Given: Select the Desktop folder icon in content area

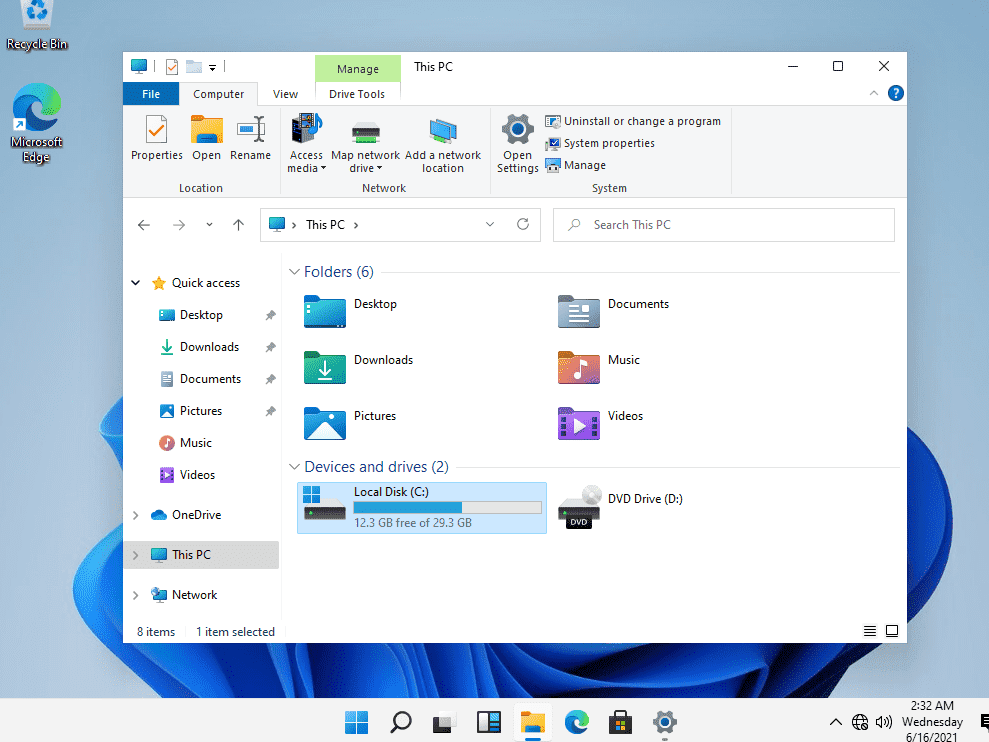Looking at the screenshot, I should [x=325, y=311].
